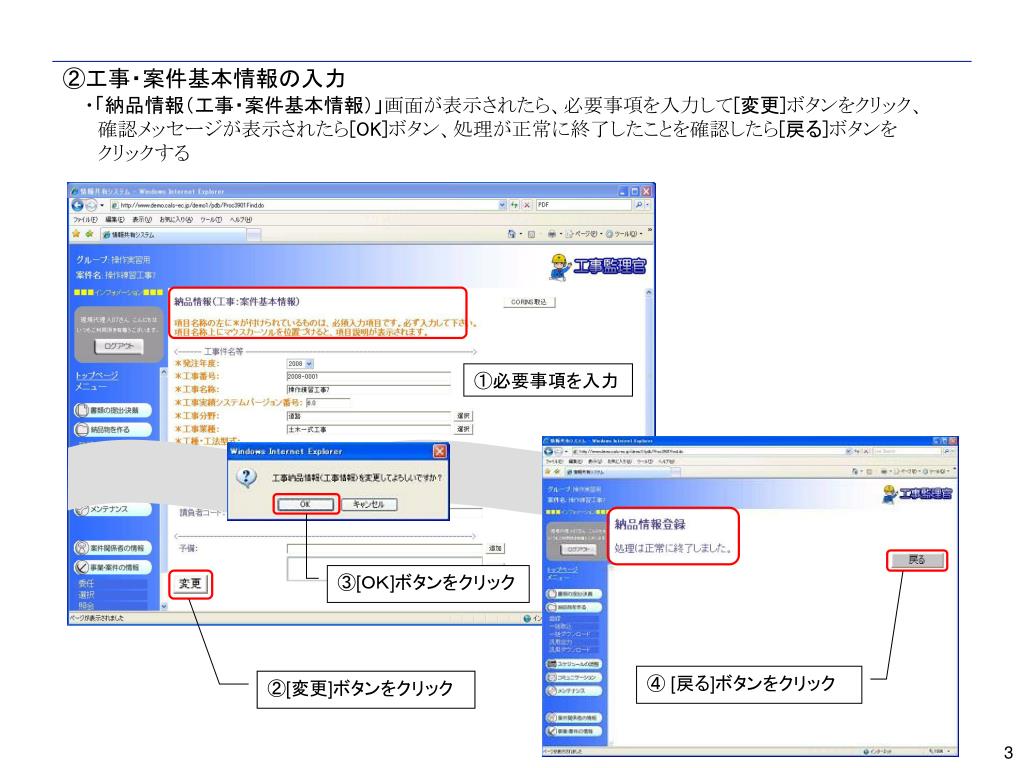This screenshot has height=768, width=1024.
Task: Select the 情報共有システム browser tab in left window
Action: 172,234
